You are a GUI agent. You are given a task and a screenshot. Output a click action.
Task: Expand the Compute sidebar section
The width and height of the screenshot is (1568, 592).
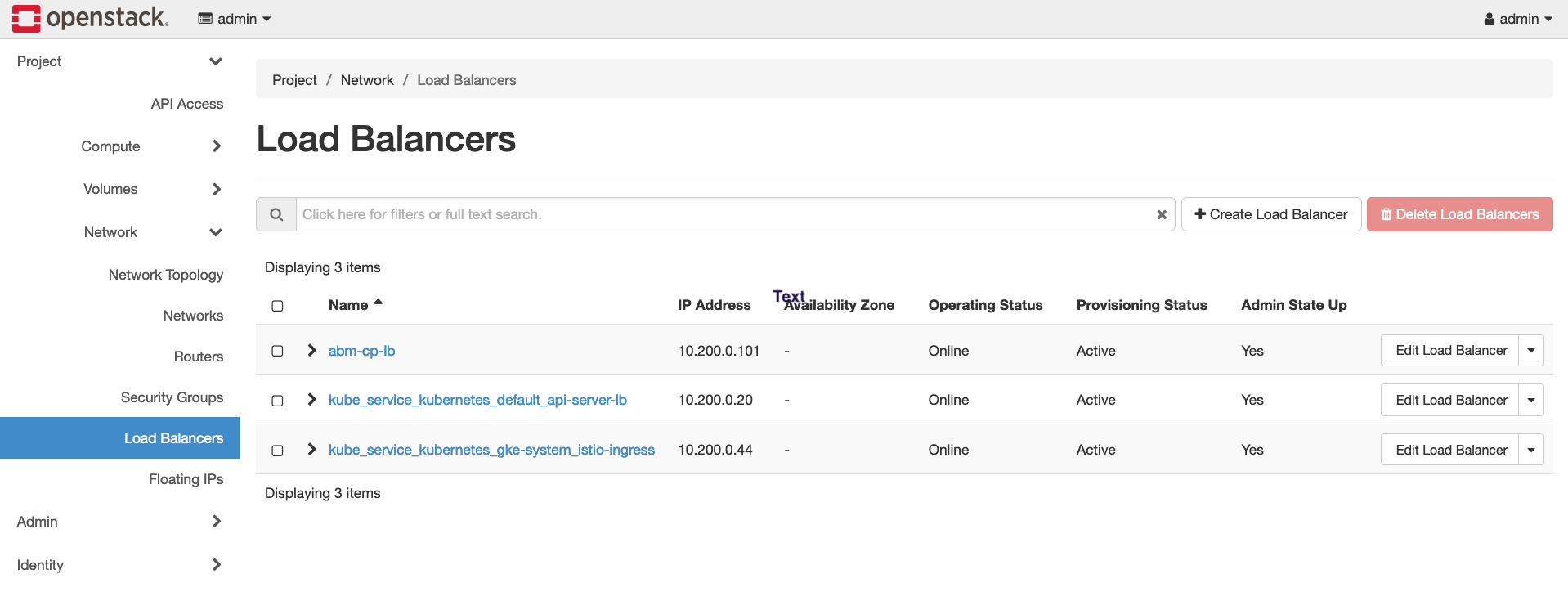tap(216, 146)
